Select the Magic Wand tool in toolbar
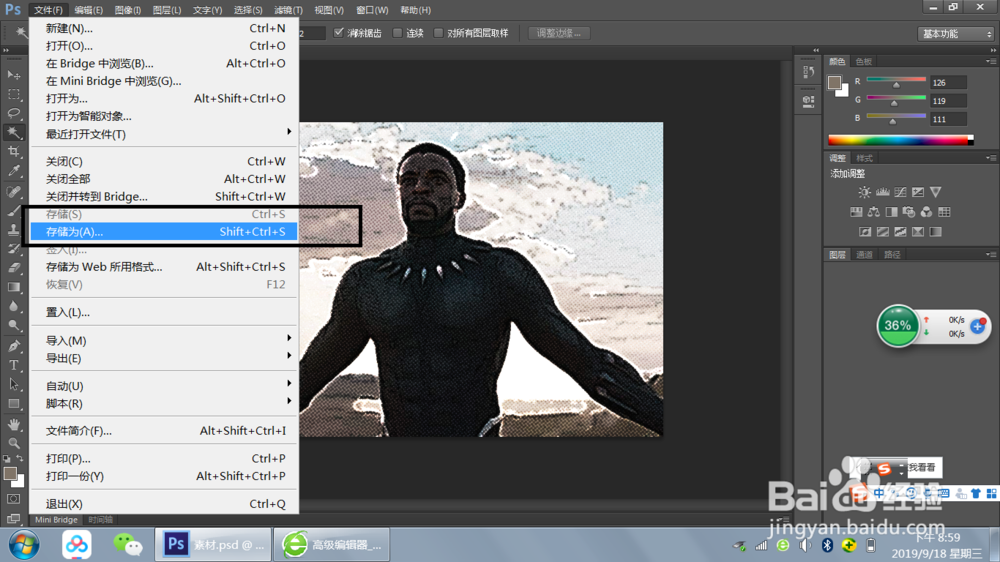The image size is (1000, 562). pyautogui.click(x=13, y=133)
